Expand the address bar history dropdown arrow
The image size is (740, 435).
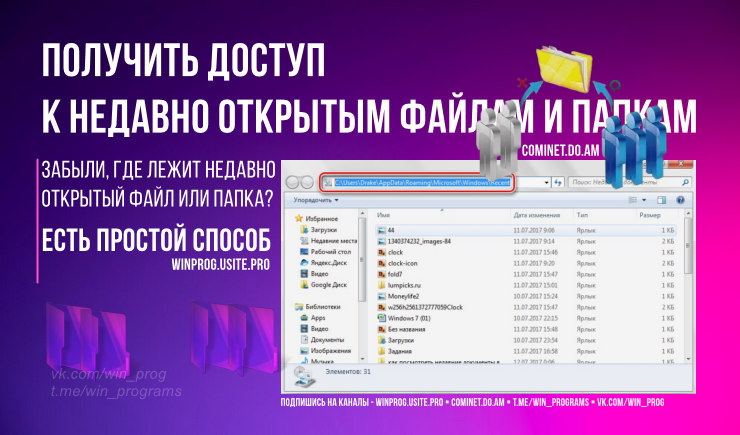546,184
